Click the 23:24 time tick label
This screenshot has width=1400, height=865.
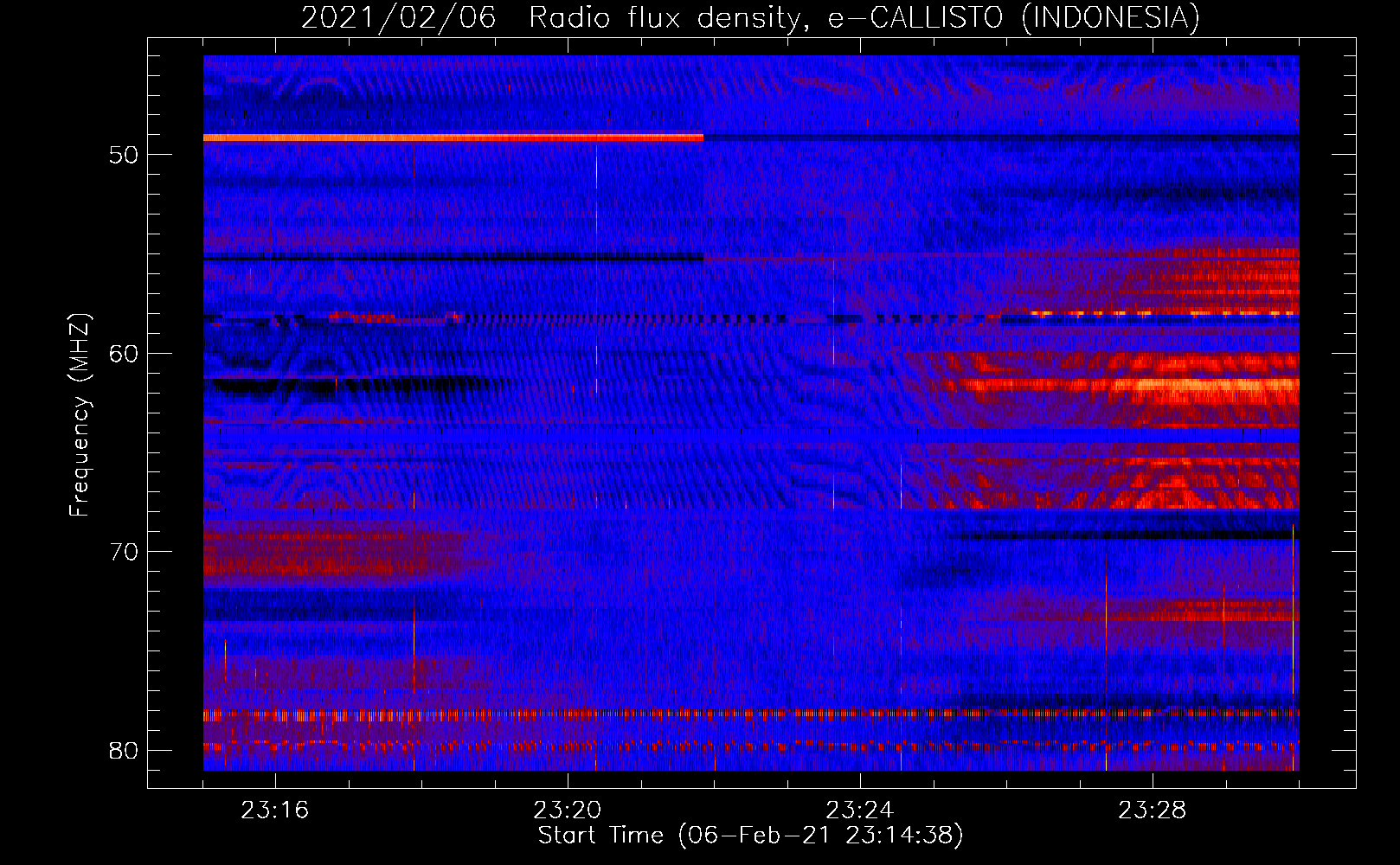[x=860, y=811]
